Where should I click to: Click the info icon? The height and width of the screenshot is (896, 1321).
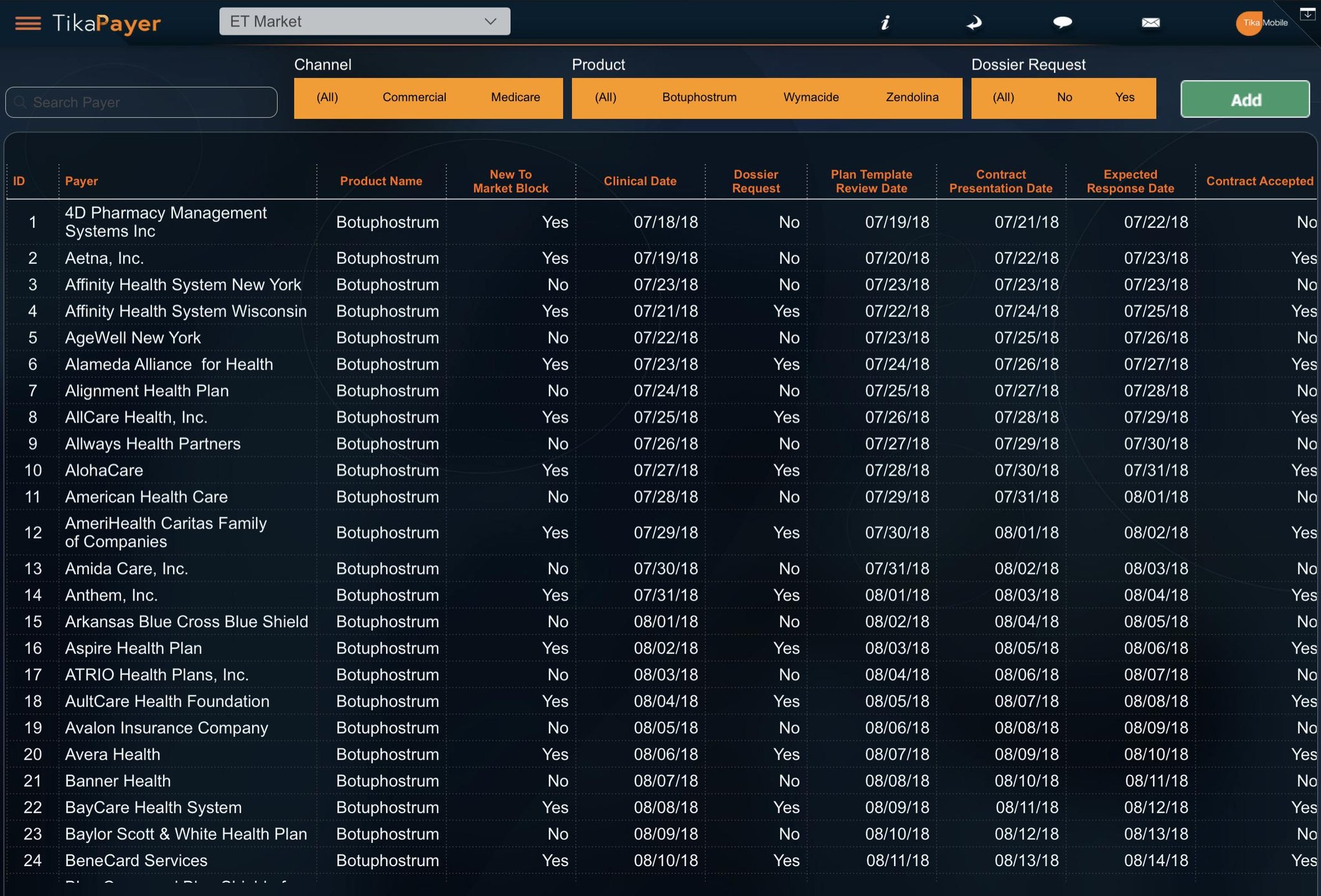tap(885, 23)
